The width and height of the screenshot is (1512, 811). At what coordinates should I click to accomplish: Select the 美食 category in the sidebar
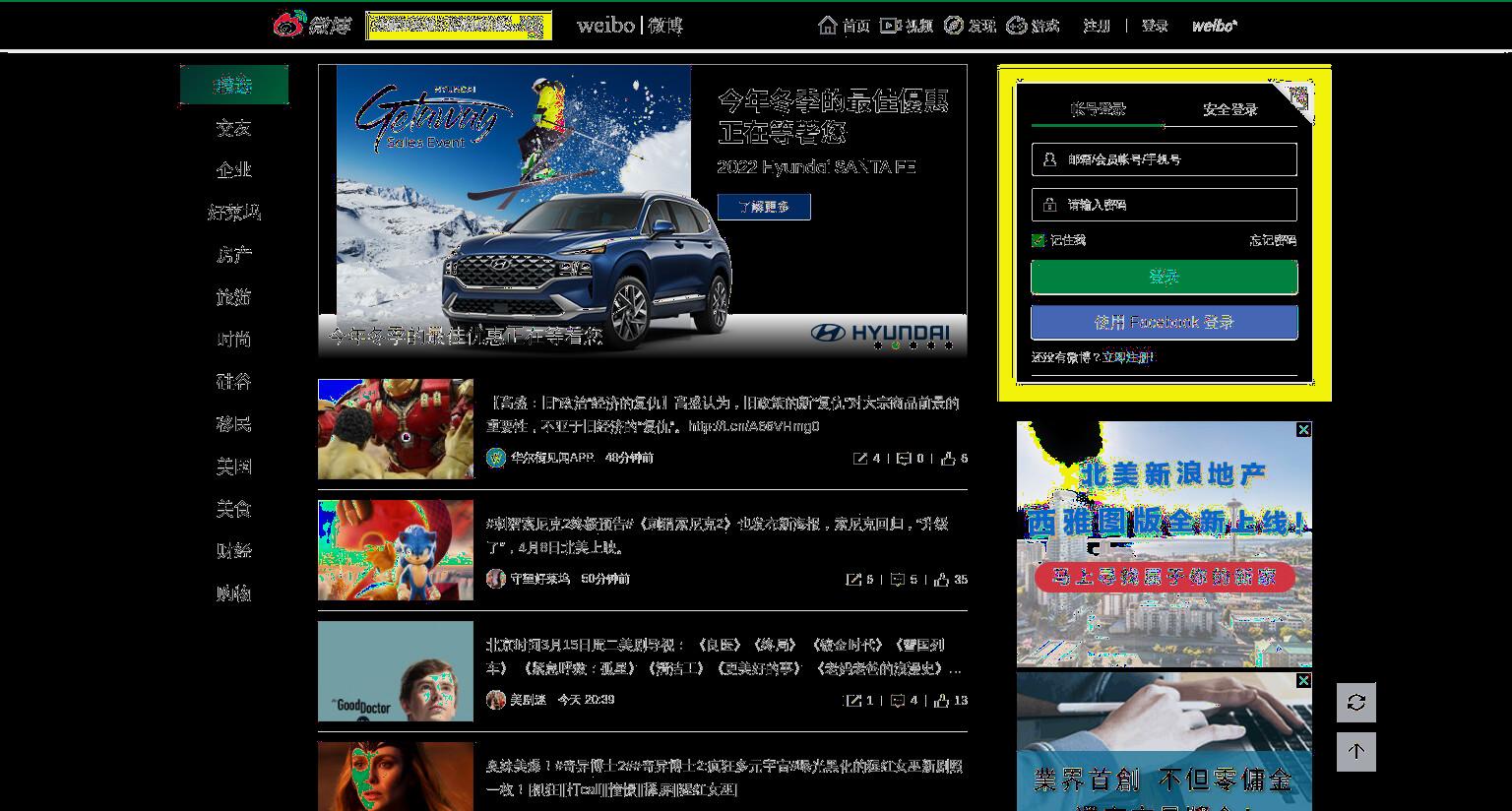234,508
